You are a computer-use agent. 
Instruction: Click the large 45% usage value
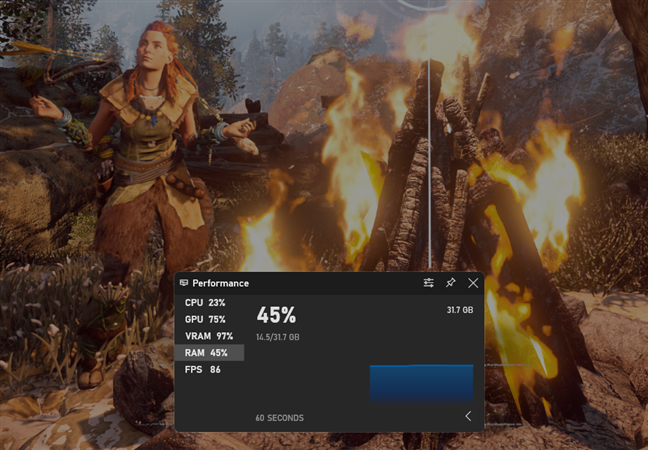[276, 315]
